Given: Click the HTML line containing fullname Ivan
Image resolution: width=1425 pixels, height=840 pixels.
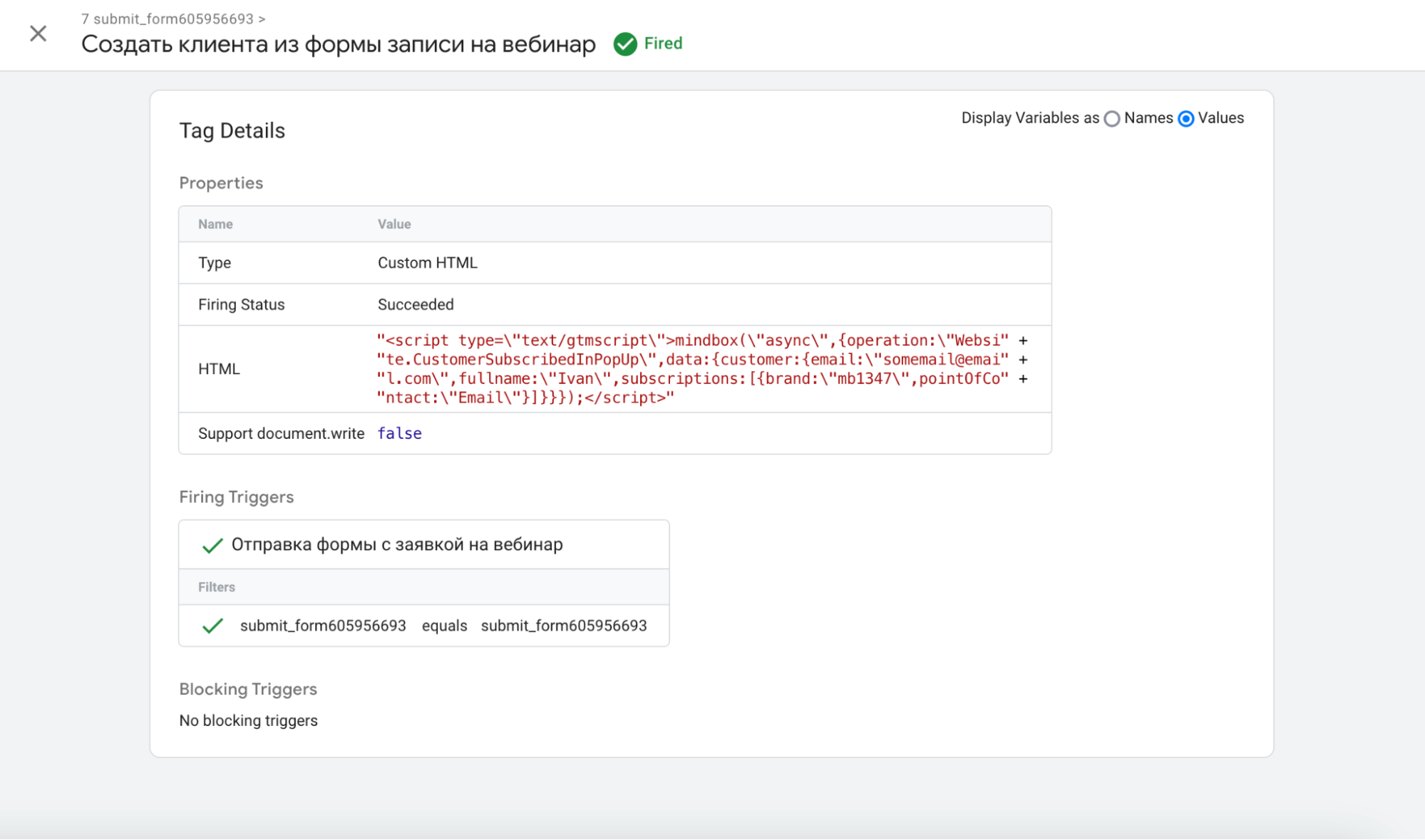Looking at the screenshot, I should pos(693,379).
